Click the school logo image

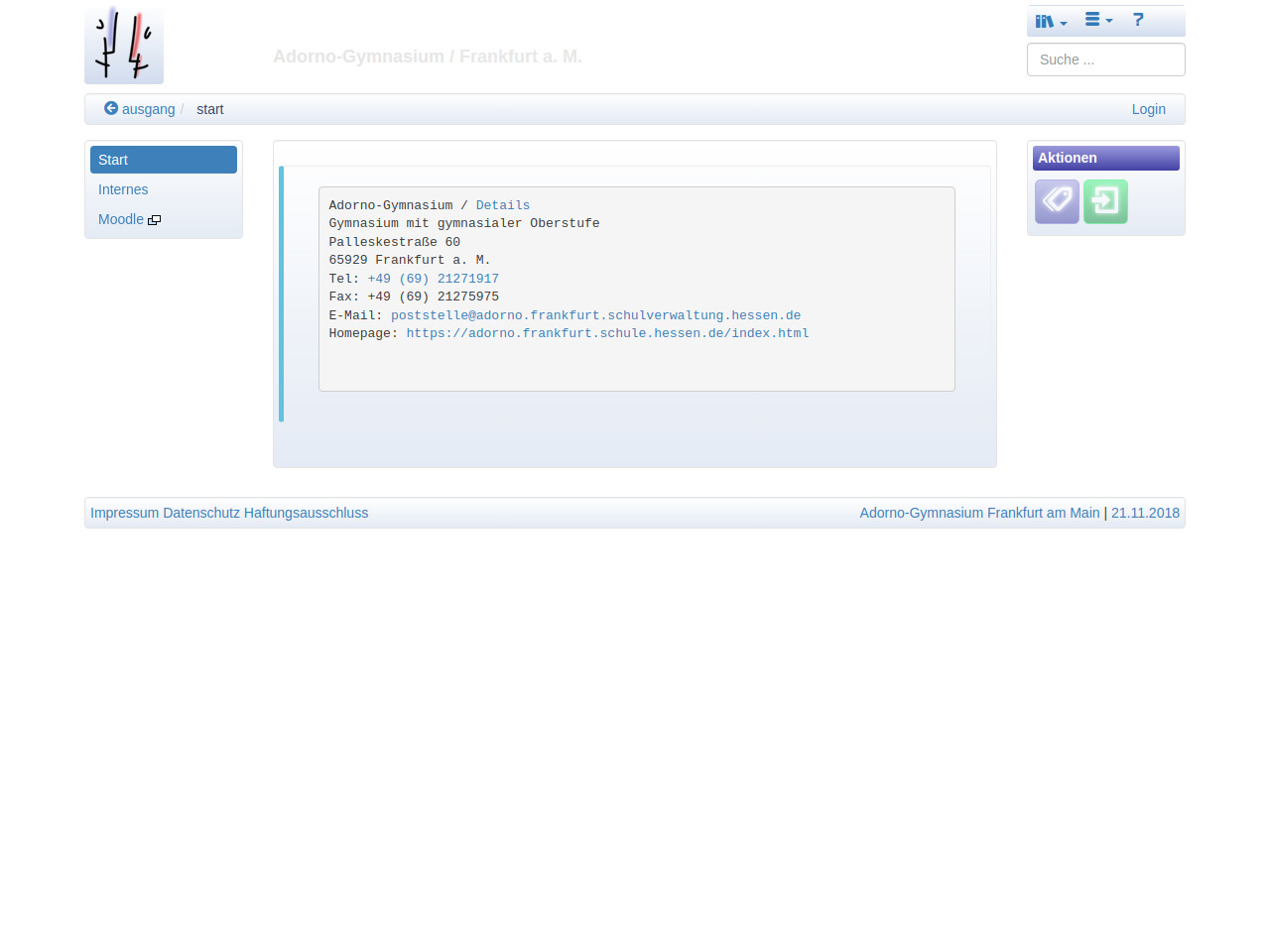(124, 45)
